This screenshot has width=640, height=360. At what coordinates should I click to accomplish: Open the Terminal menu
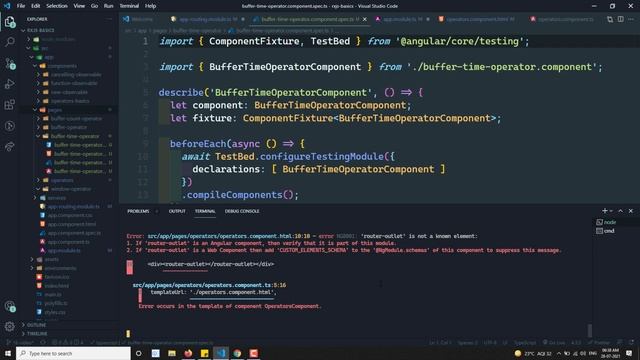click(129, 6)
